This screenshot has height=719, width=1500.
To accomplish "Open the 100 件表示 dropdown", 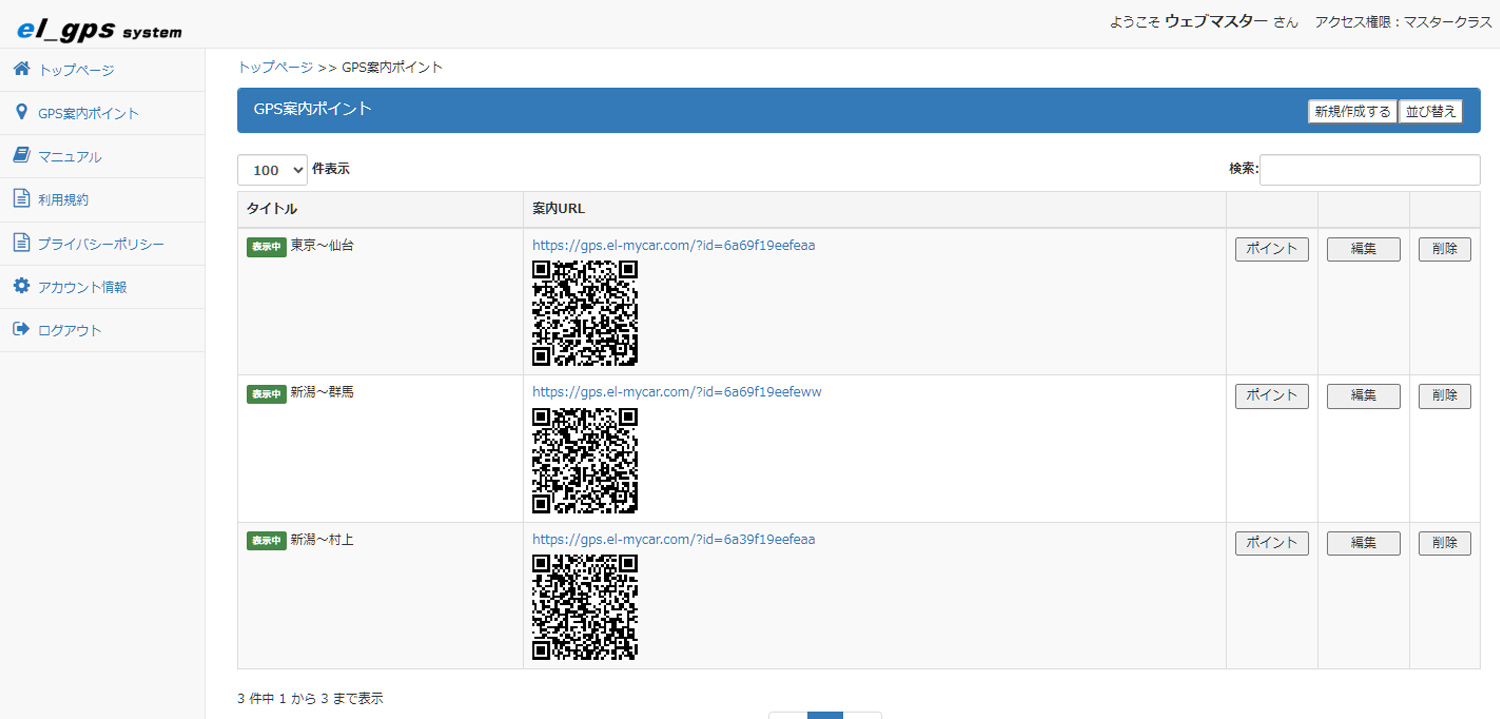I will coord(272,170).
